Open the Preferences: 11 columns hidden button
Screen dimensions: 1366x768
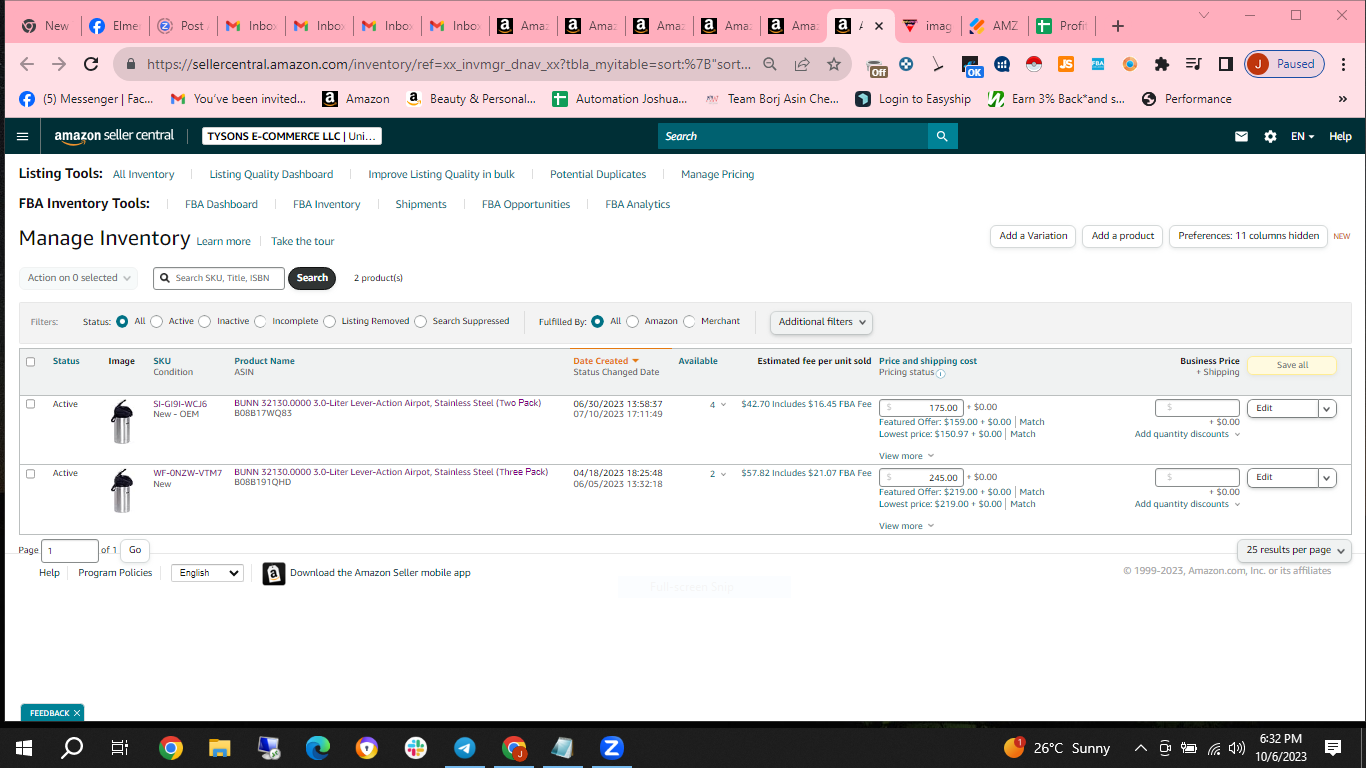1248,236
